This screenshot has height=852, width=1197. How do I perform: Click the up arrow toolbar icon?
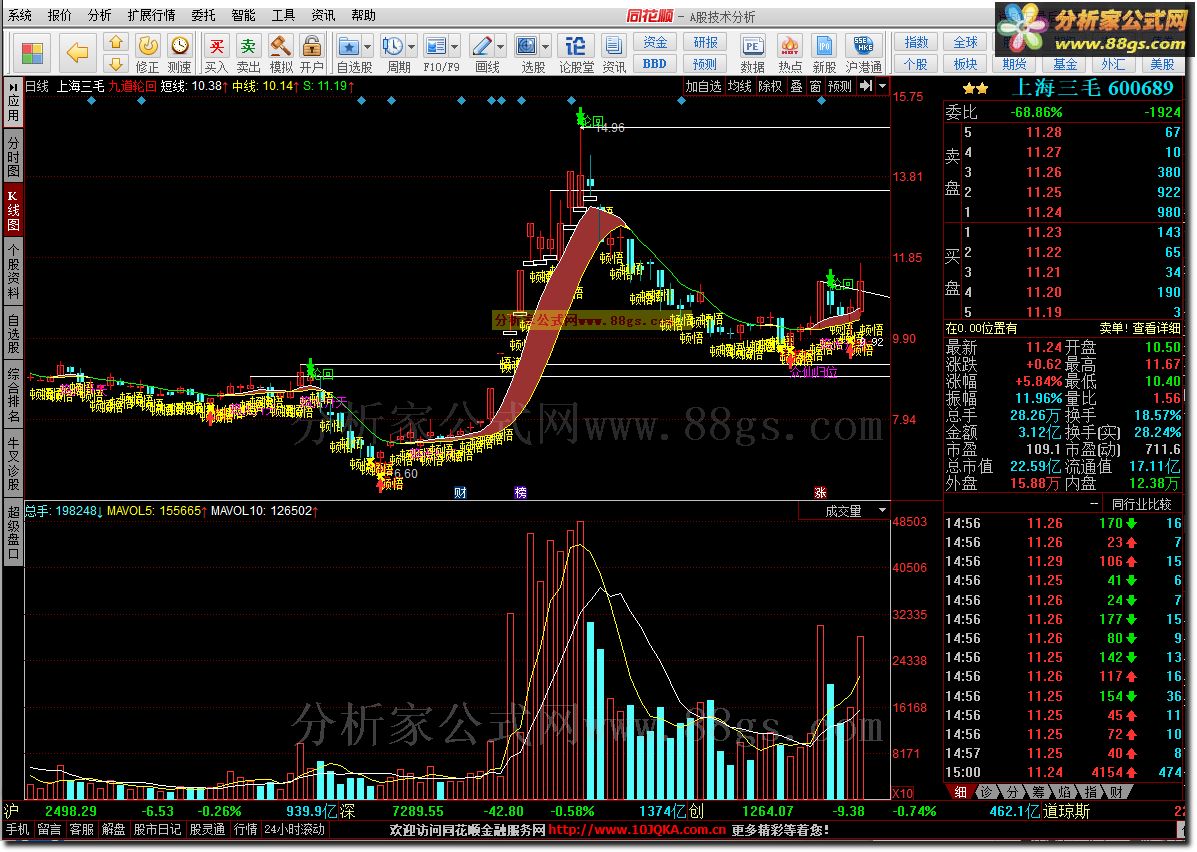[115, 42]
